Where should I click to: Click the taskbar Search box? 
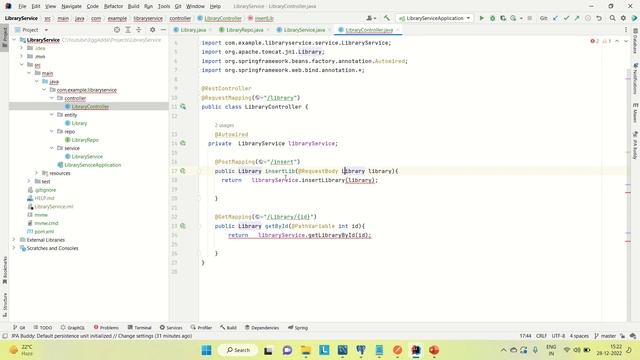click(238, 350)
